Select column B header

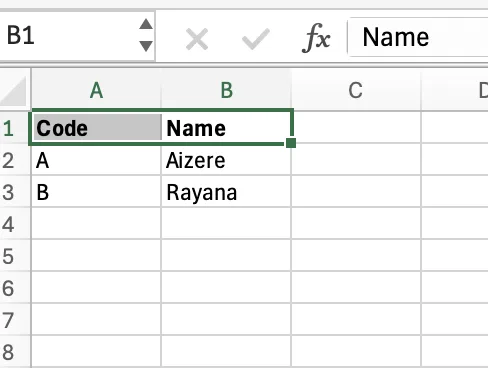pos(226,90)
